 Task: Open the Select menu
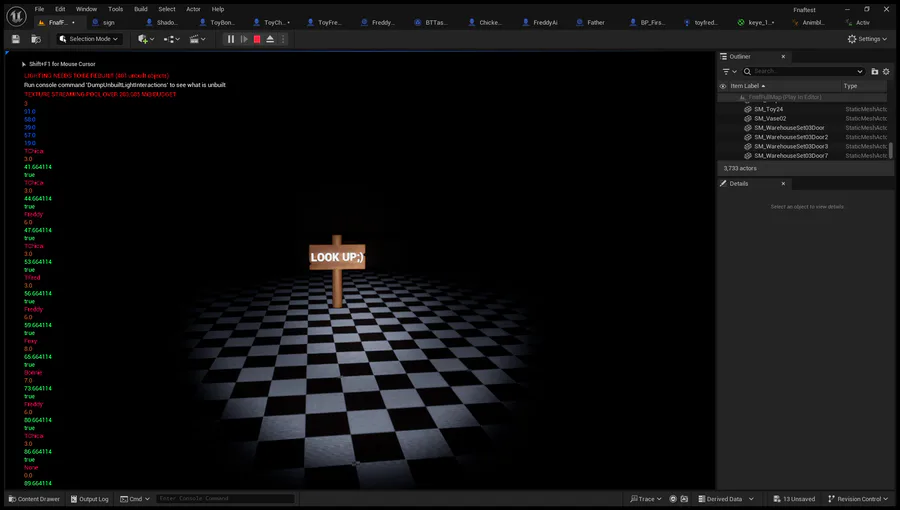click(167, 9)
